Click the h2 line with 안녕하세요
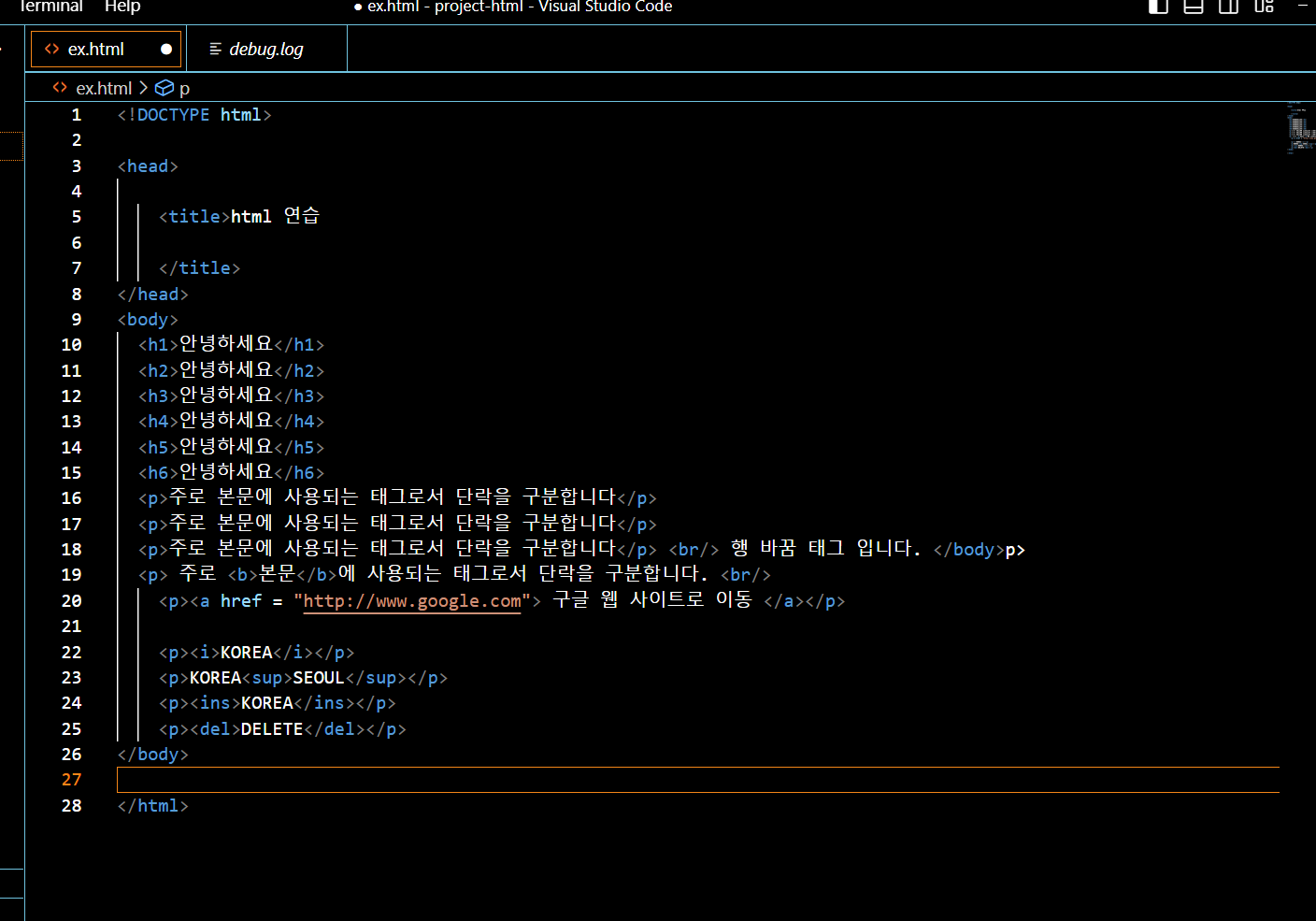Image resolution: width=1316 pixels, height=921 pixels. pos(231,370)
